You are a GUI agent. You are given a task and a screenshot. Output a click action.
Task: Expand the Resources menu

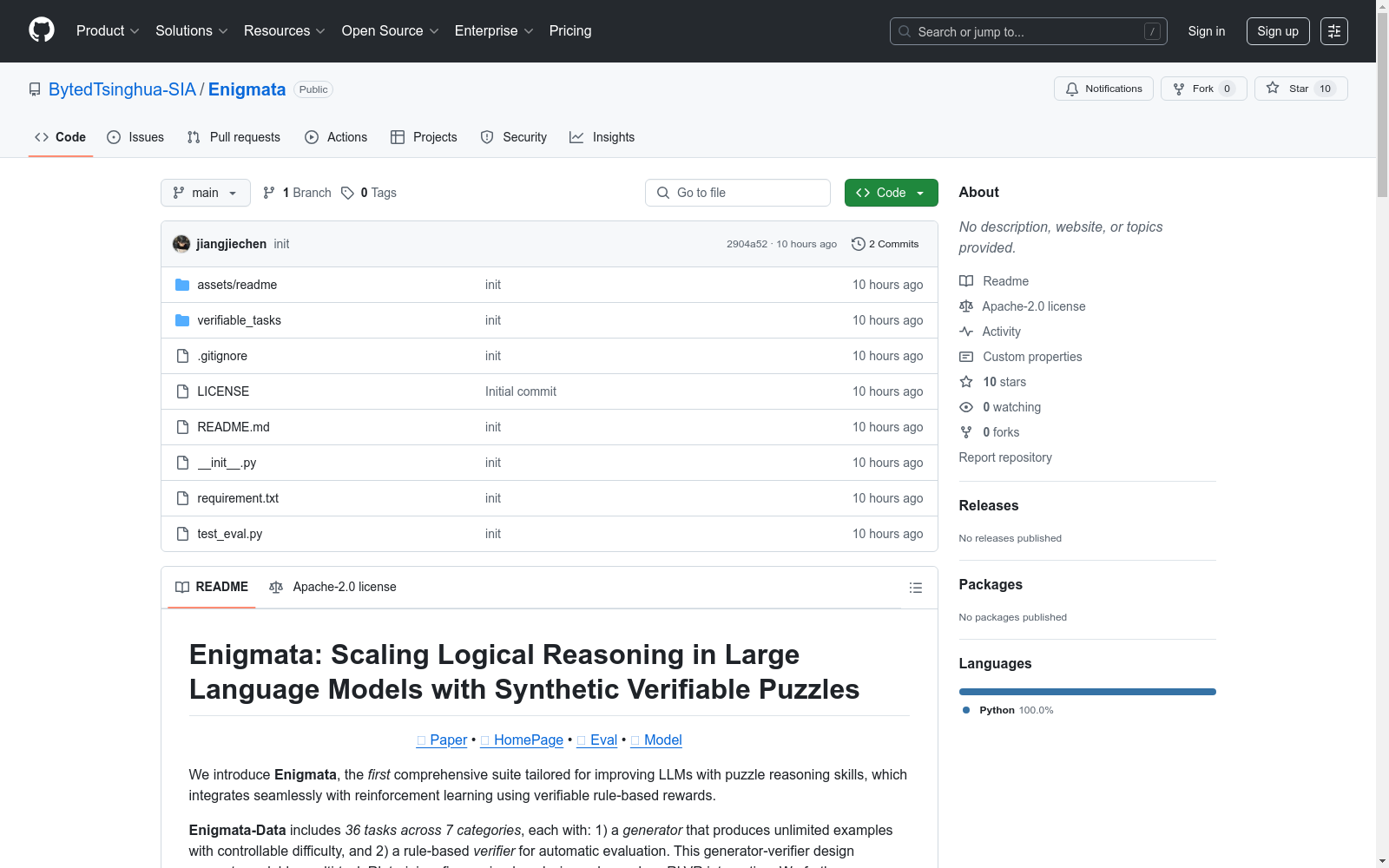click(285, 31)
